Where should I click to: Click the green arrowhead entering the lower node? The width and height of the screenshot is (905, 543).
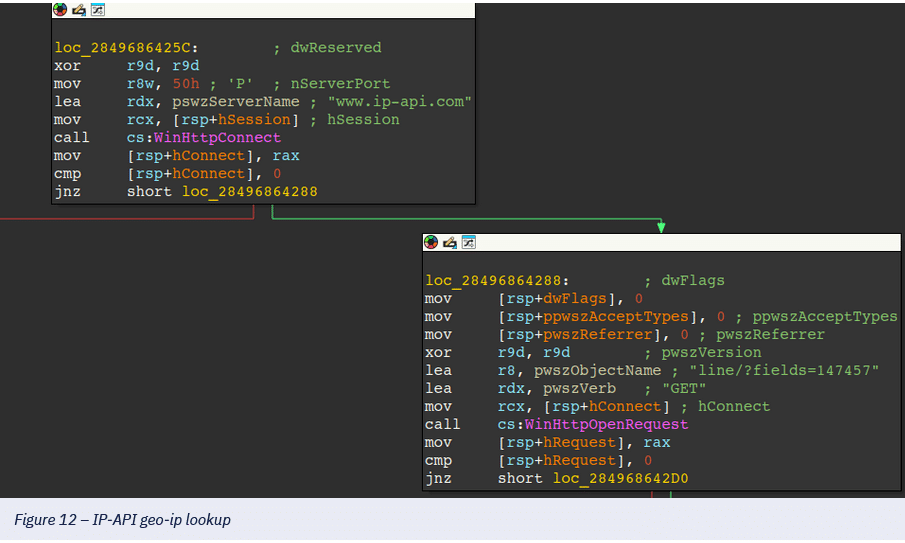pyautogui.click(x=661, y=227)
